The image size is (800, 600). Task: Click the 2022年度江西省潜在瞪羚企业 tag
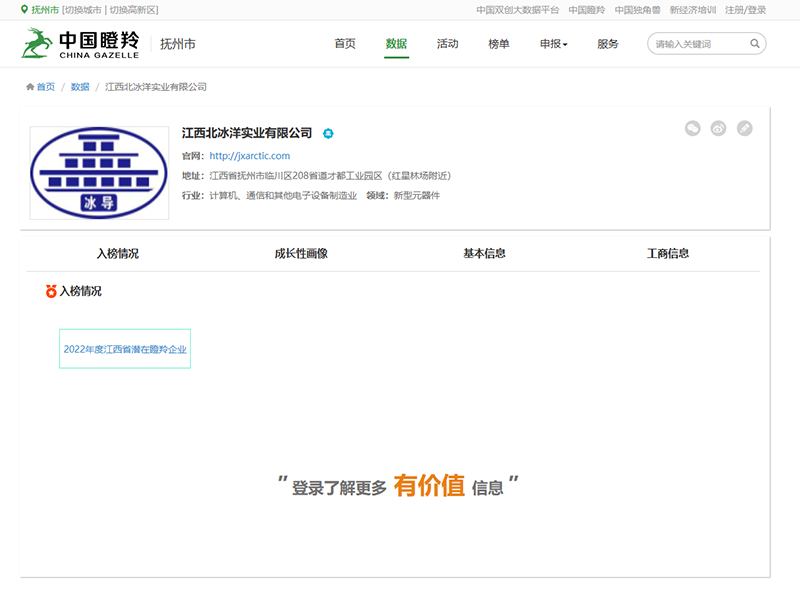(125, 349)
